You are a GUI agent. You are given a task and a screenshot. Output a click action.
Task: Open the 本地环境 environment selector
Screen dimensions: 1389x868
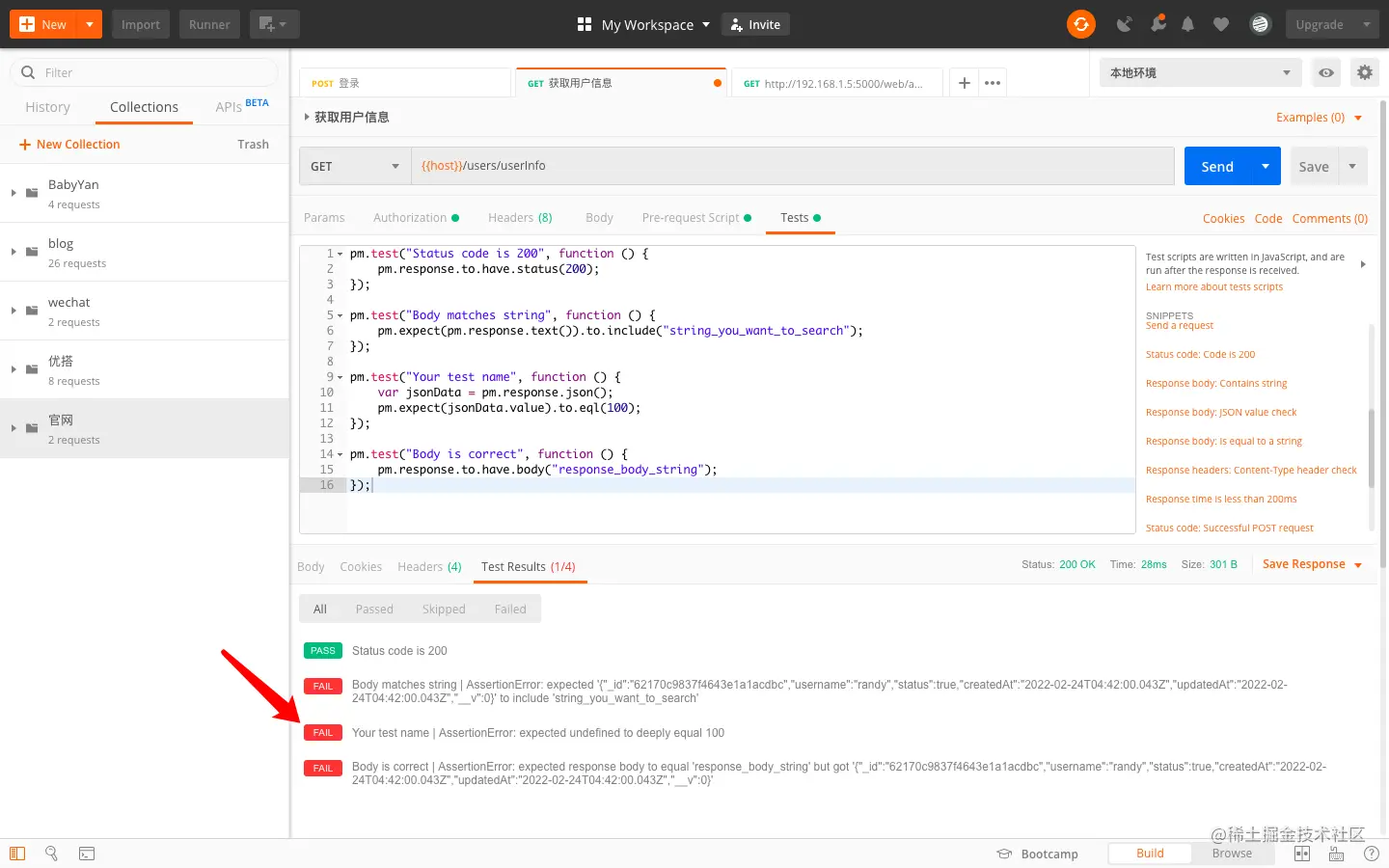1200,72
